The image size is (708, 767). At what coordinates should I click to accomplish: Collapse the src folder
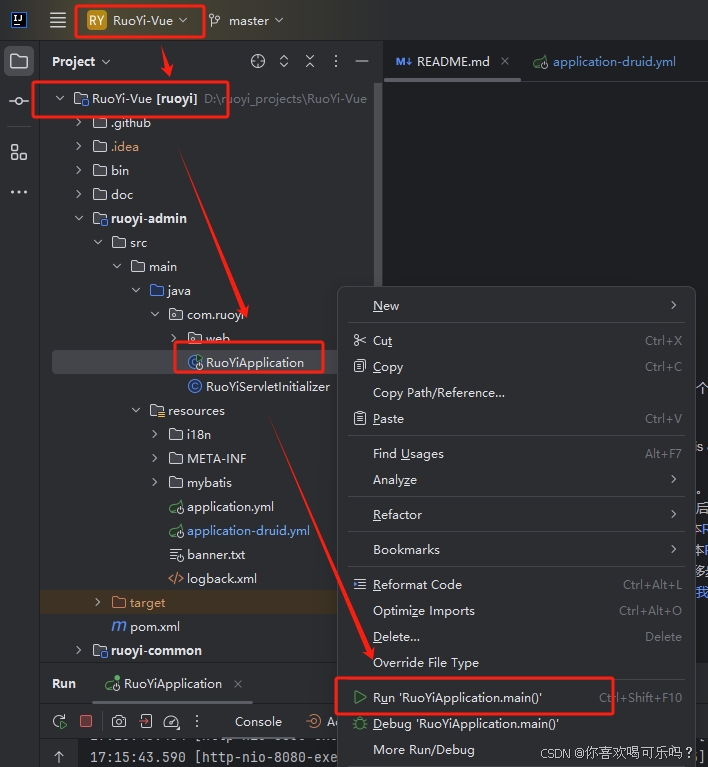pos(98,242)
